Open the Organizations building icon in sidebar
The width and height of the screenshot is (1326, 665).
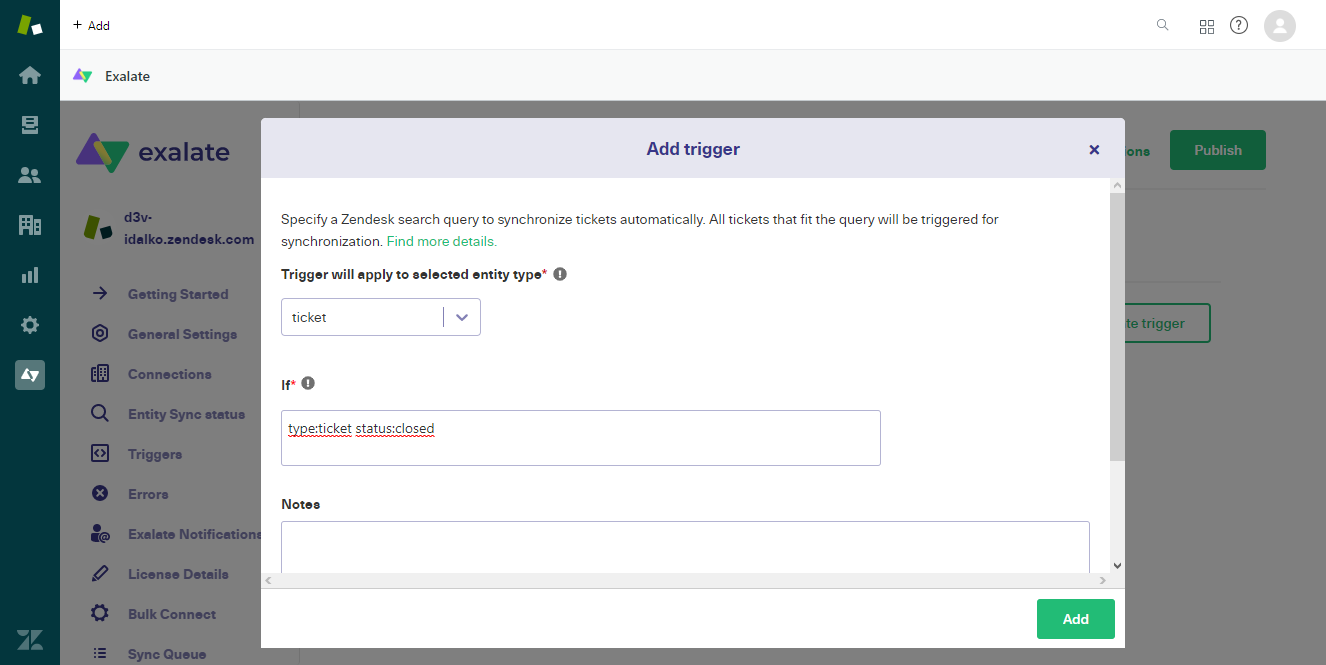(x=30, y=225)
